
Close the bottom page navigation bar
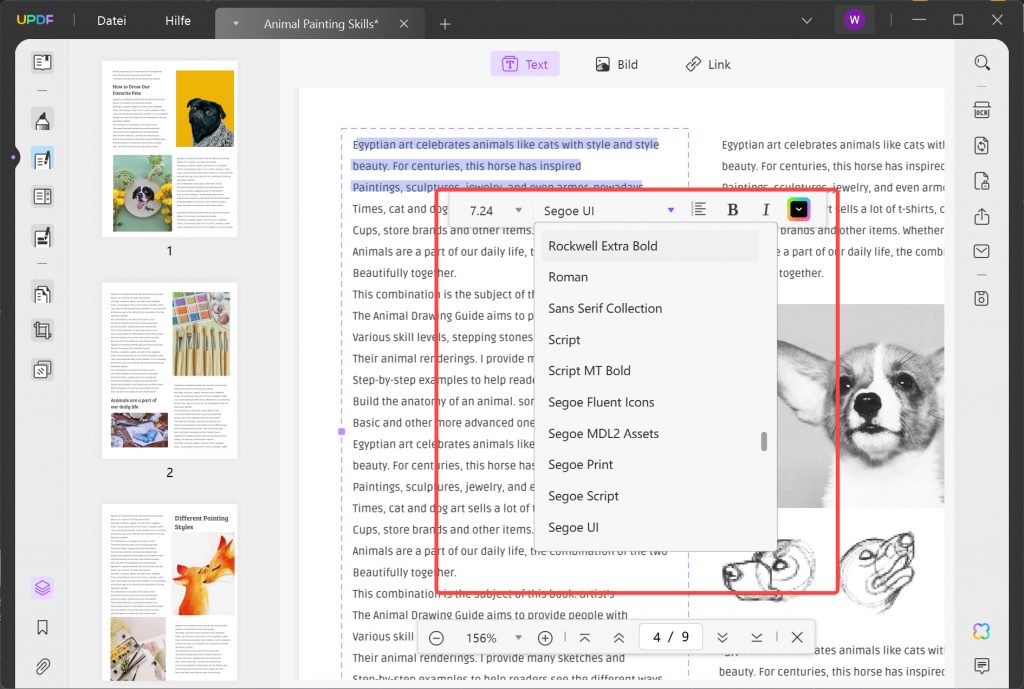(797, 637)
